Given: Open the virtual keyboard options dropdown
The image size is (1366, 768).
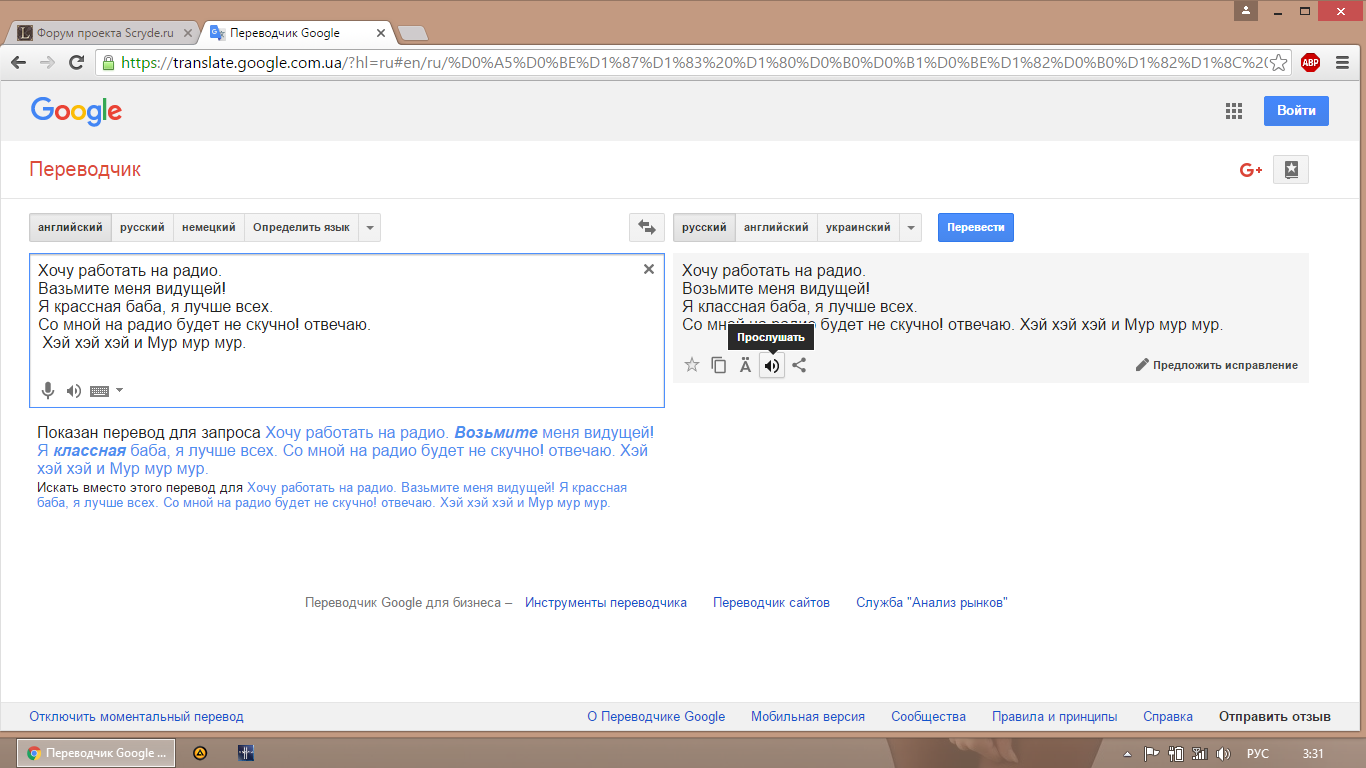Looking at the screenshot, I should point(120,391).
